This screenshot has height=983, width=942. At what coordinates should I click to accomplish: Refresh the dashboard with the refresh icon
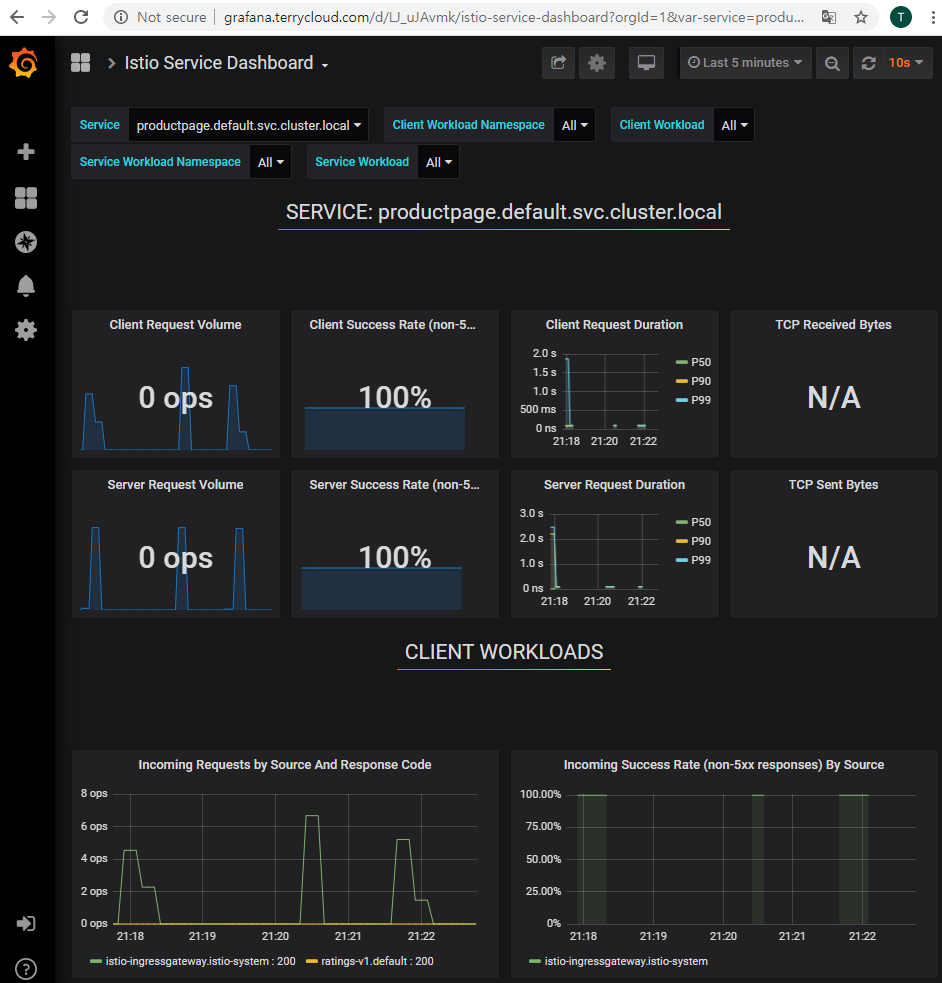tap(869, 63)
